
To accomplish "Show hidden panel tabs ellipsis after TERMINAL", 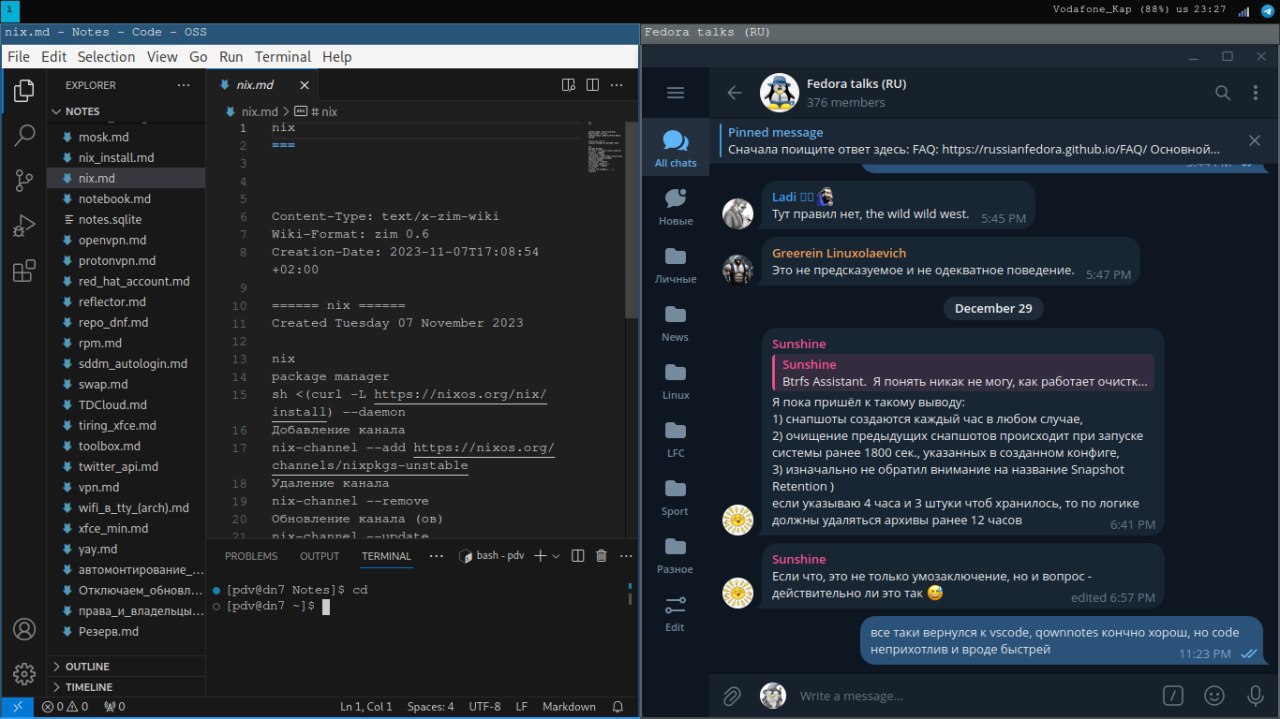I will tap(434, 556).
